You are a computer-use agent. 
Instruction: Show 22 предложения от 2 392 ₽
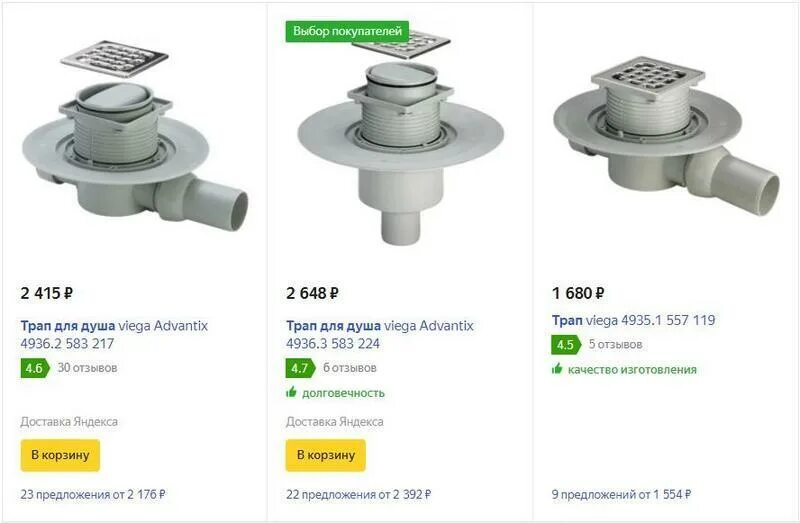click(x=359, y=494)
